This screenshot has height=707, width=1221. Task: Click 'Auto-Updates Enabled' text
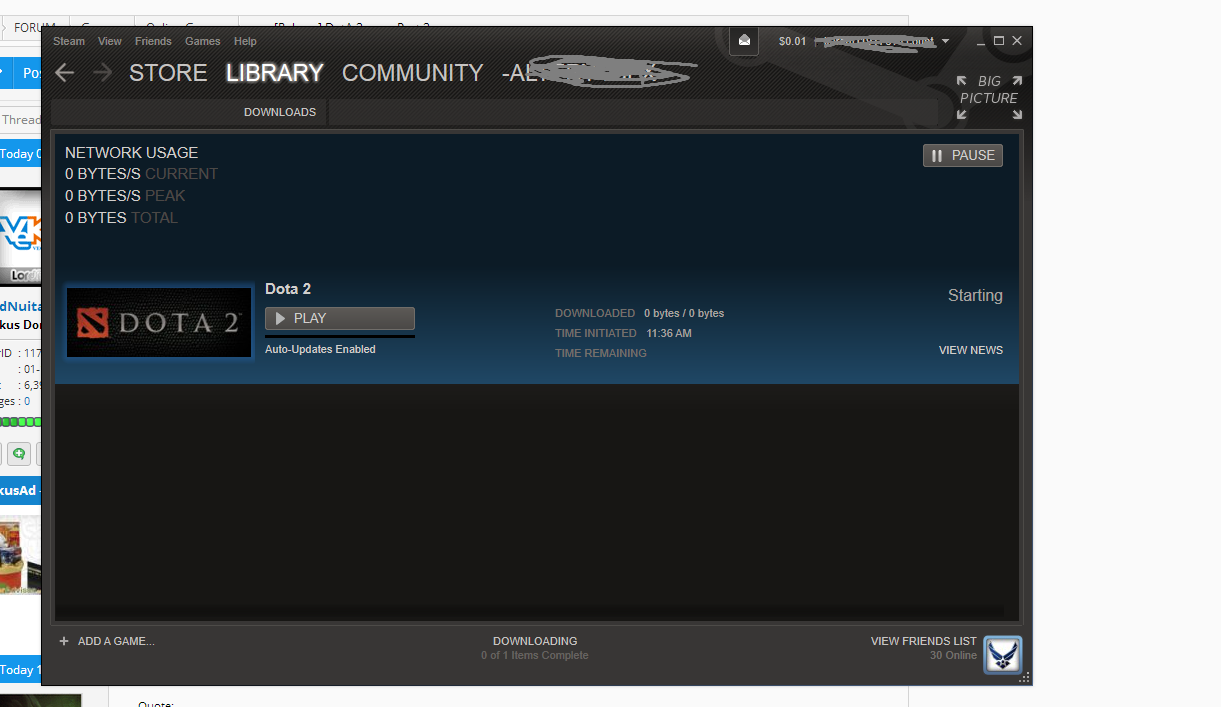click(320, 349)
